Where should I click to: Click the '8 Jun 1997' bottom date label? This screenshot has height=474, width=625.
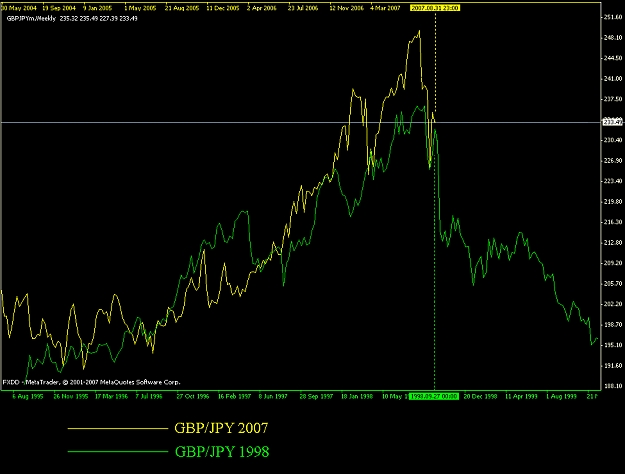click(273, 396)
